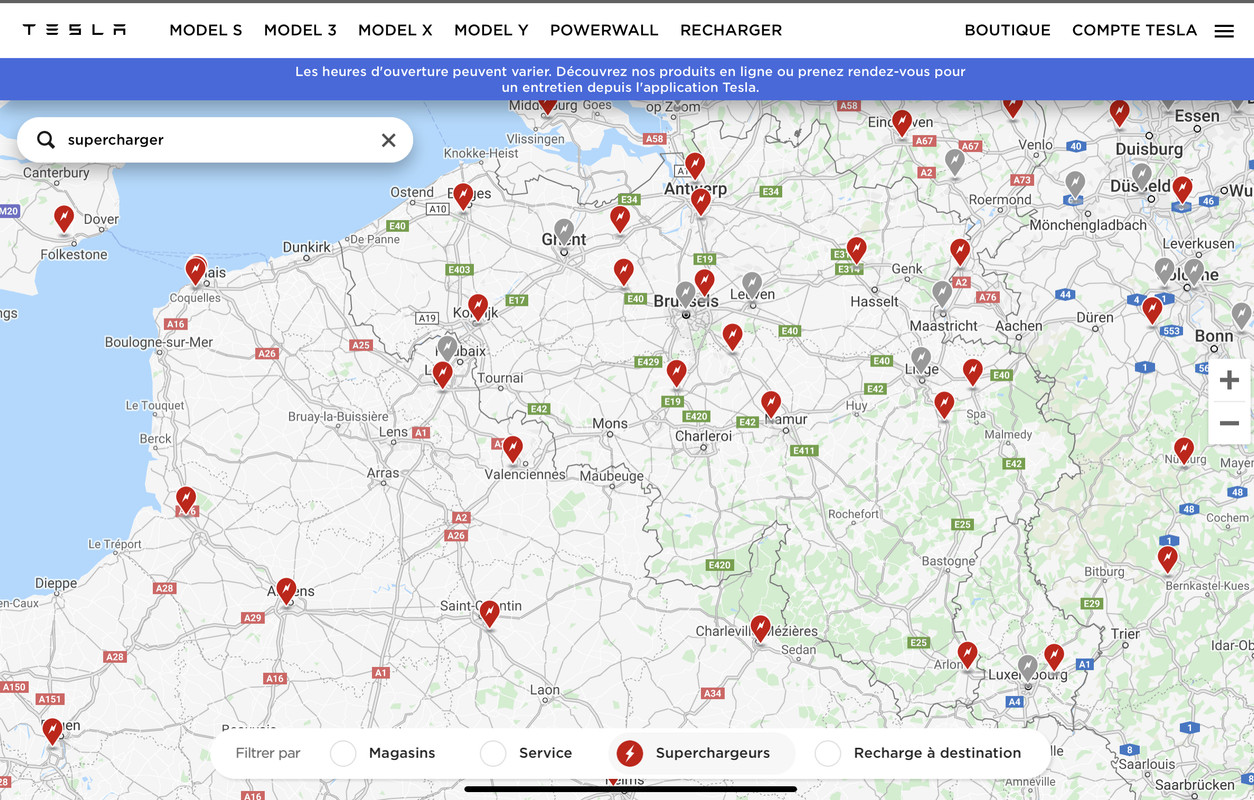The height and width of the screenshot is (800, 1254).
Task: Select the Bernkastel-Kues supercharger pin
Action: tap(1168, 559)
